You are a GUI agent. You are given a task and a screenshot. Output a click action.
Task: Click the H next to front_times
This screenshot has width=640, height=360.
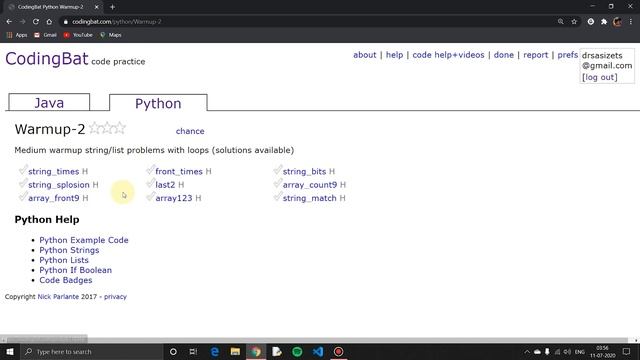pos(209,171)
